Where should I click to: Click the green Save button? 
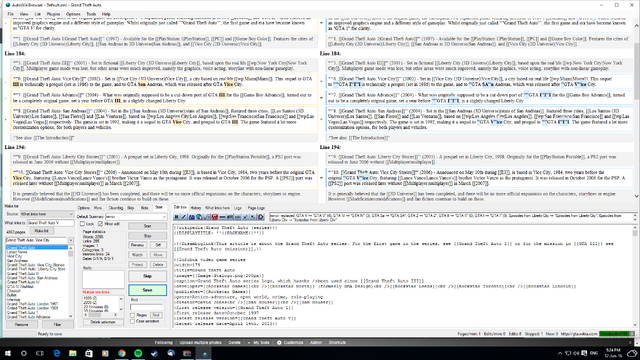tap(147, 290)
